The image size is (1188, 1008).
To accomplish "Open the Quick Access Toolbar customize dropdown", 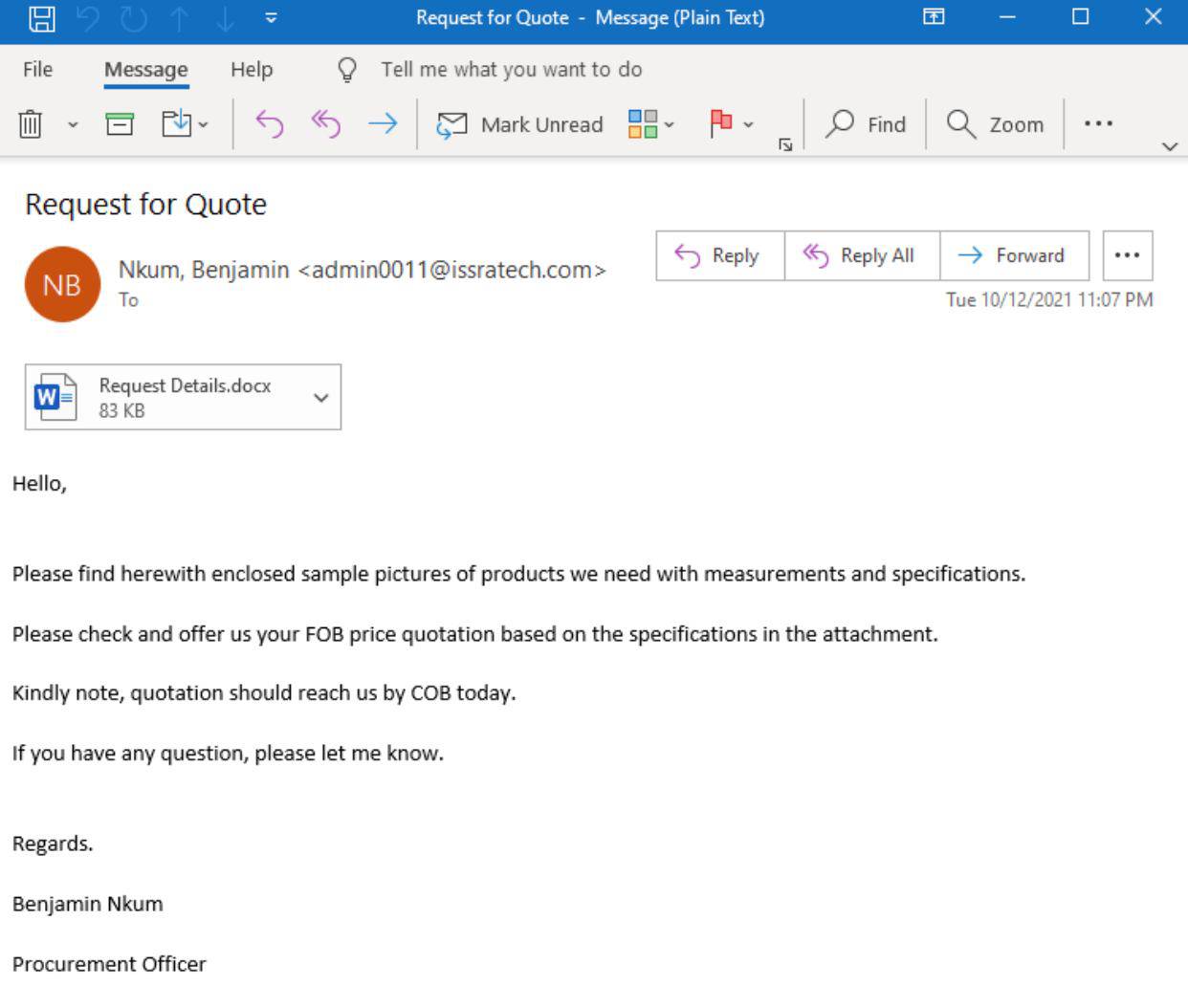I will click(271, 18).
